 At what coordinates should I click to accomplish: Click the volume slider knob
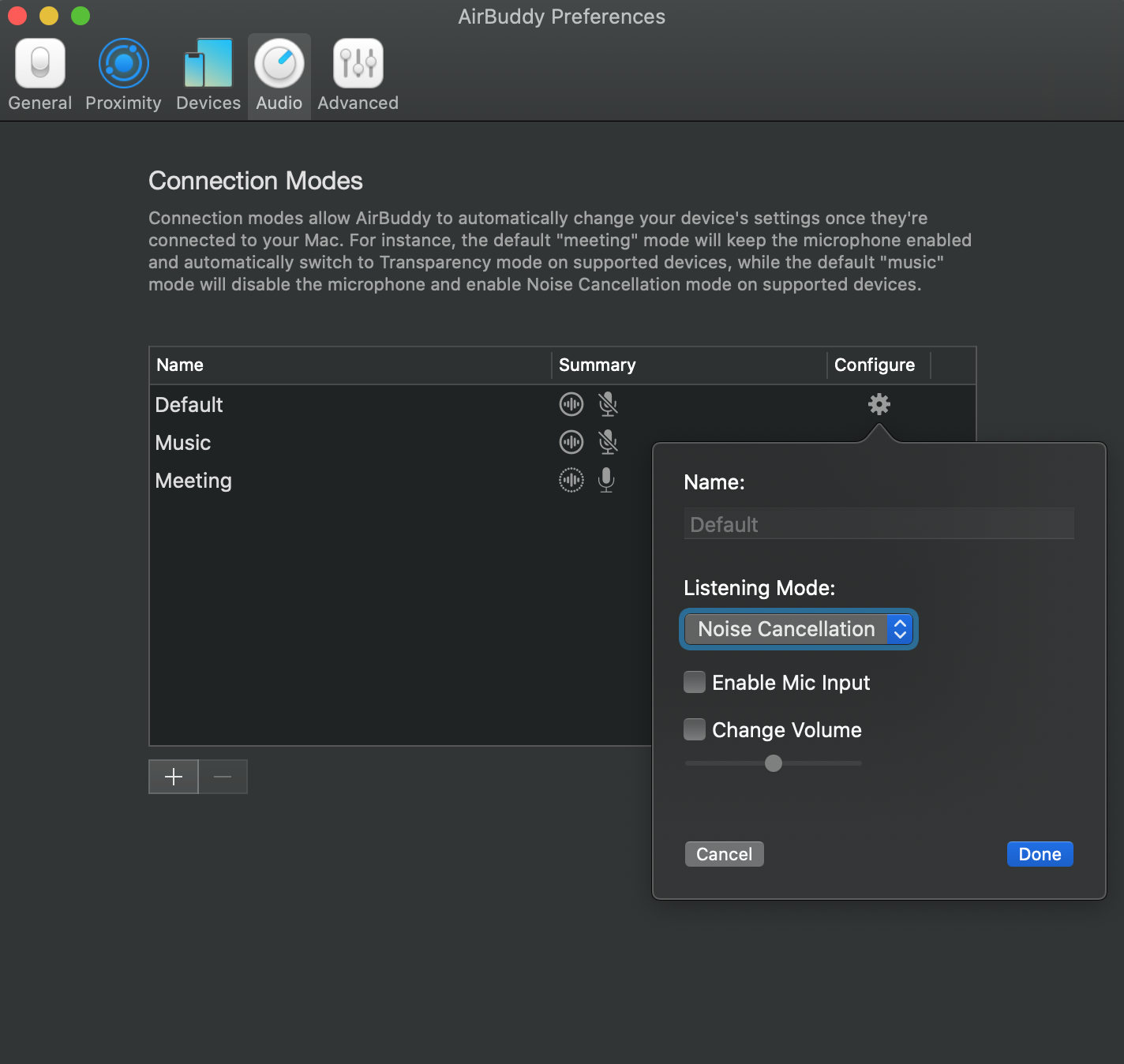pos(774,763)
